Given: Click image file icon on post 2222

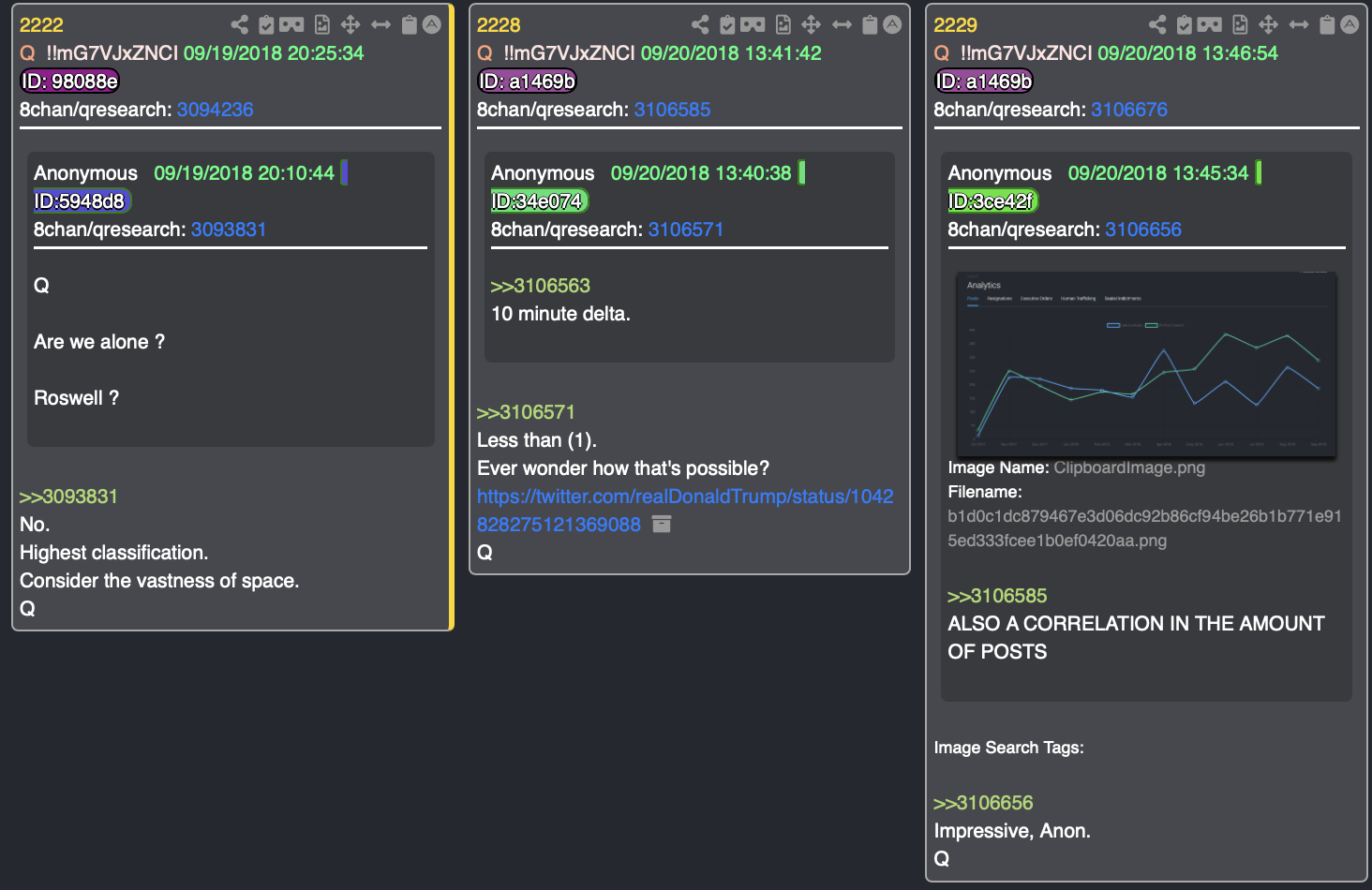Looking at the screenshot, I should pos(322,24).
